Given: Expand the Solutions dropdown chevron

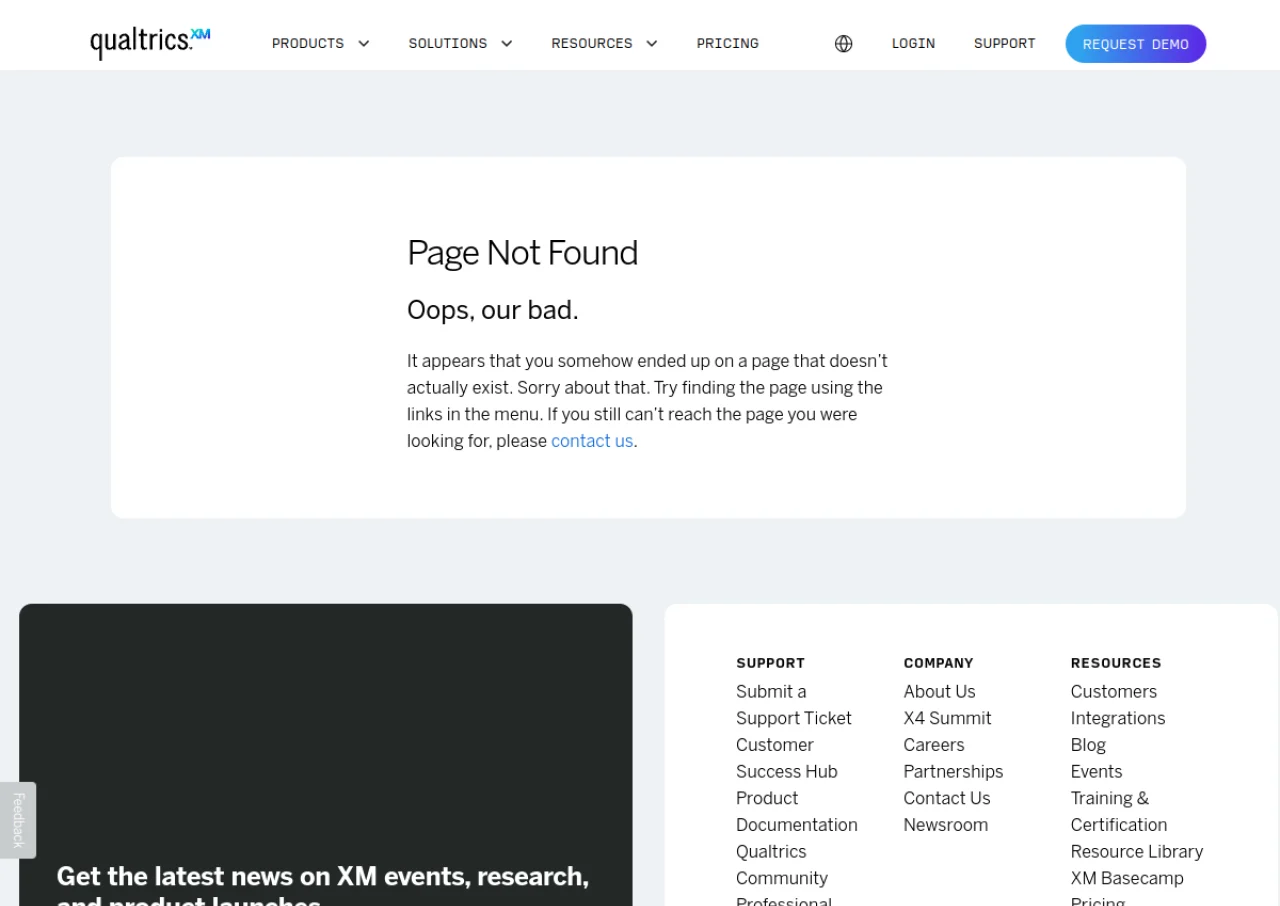Looking at the screenshot, I should click(x=507, y=44).
